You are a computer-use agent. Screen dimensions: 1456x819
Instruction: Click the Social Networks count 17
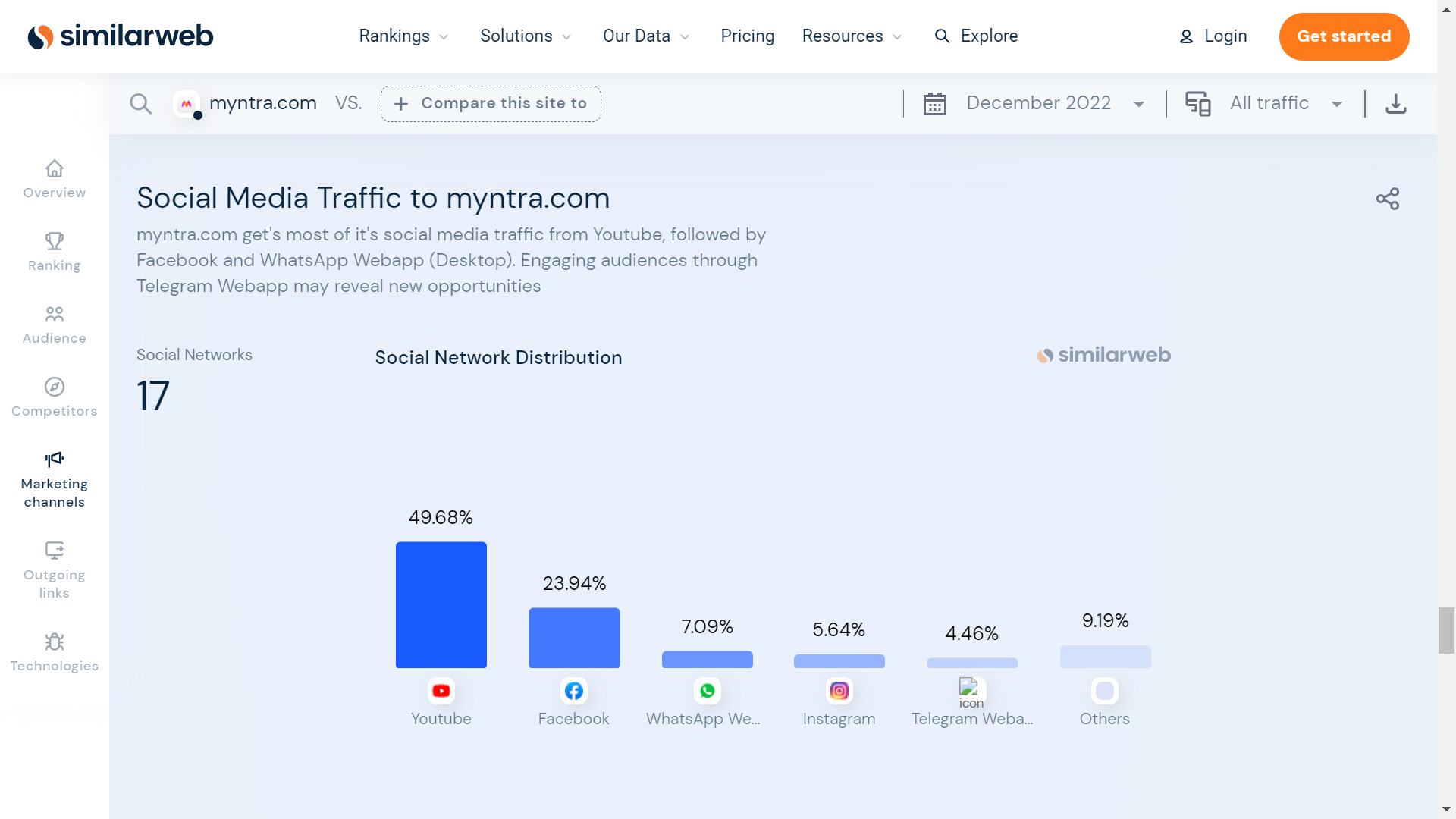[153, 396]
